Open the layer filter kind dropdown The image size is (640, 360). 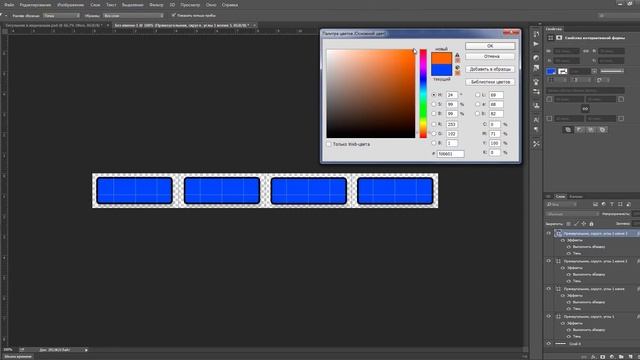click(x=562, y=204)
